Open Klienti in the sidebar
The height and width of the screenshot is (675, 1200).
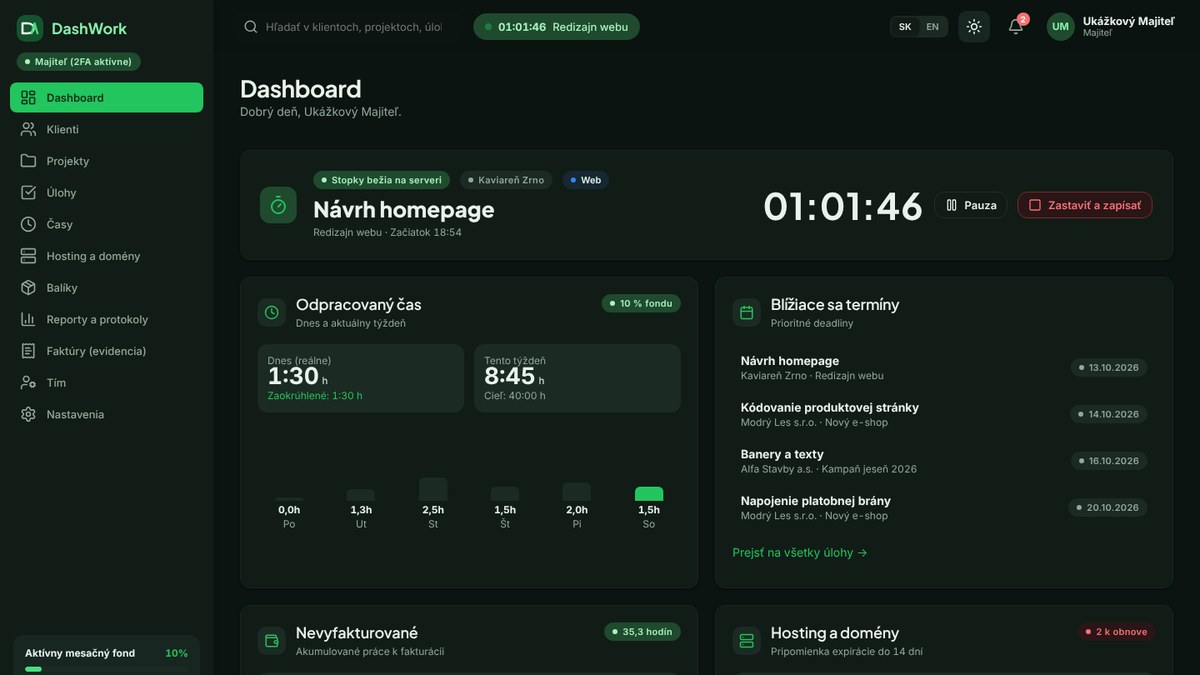pyautogui.click(x=106, y=129)
